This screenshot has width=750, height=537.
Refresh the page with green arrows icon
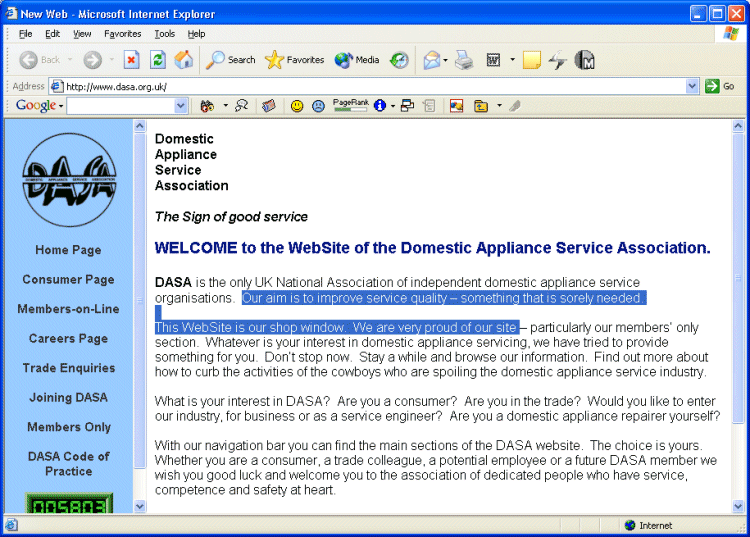tap(158, 60)
